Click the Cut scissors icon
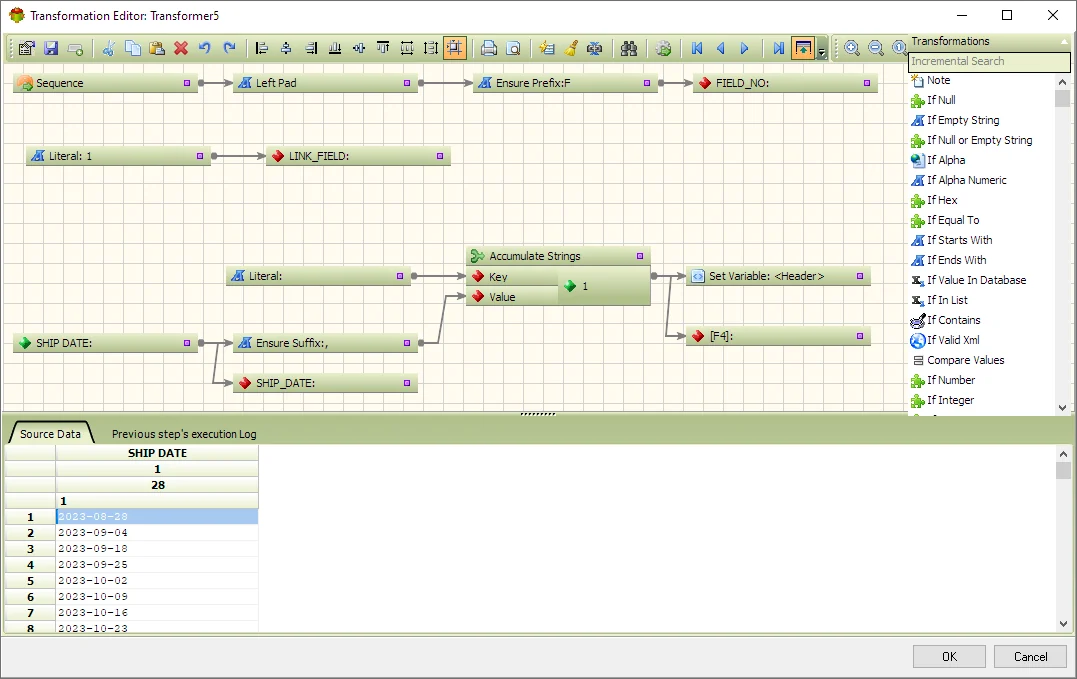The width and height of the screenshot is (1077, 679). point(109,48)
